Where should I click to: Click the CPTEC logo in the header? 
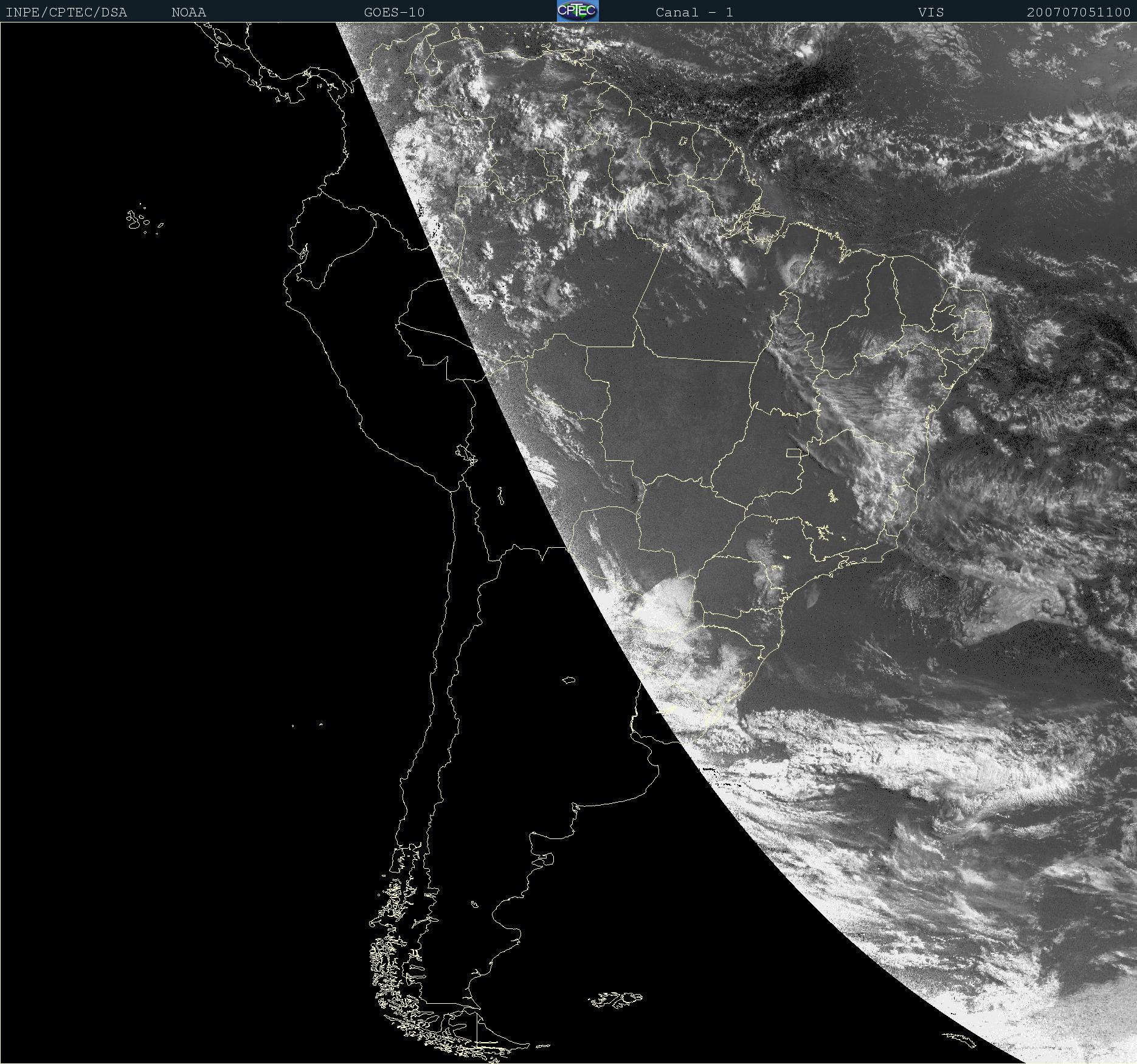pos(578,11)
